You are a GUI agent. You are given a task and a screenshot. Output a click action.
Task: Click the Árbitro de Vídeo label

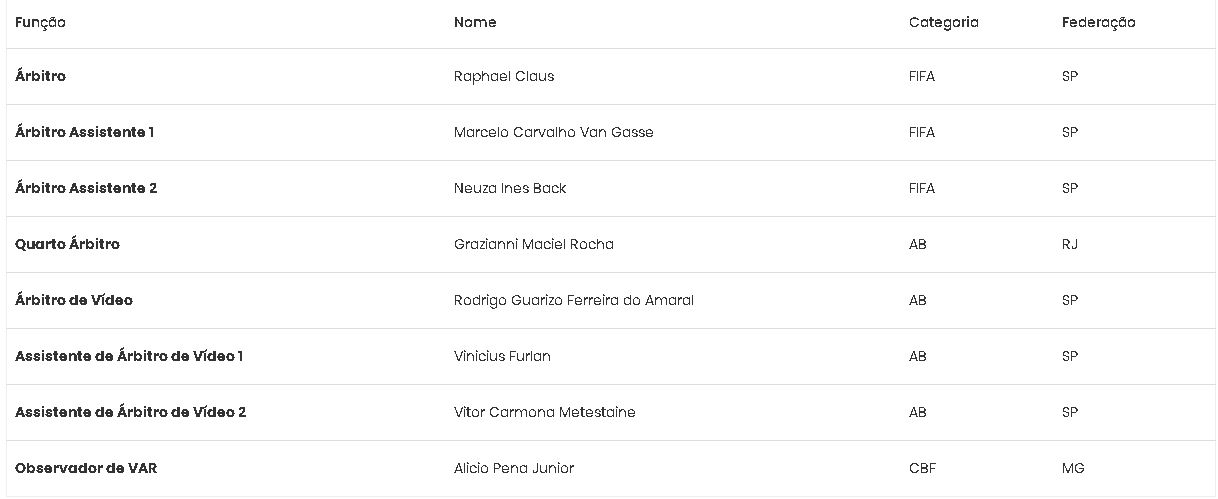tap(73, 300)
